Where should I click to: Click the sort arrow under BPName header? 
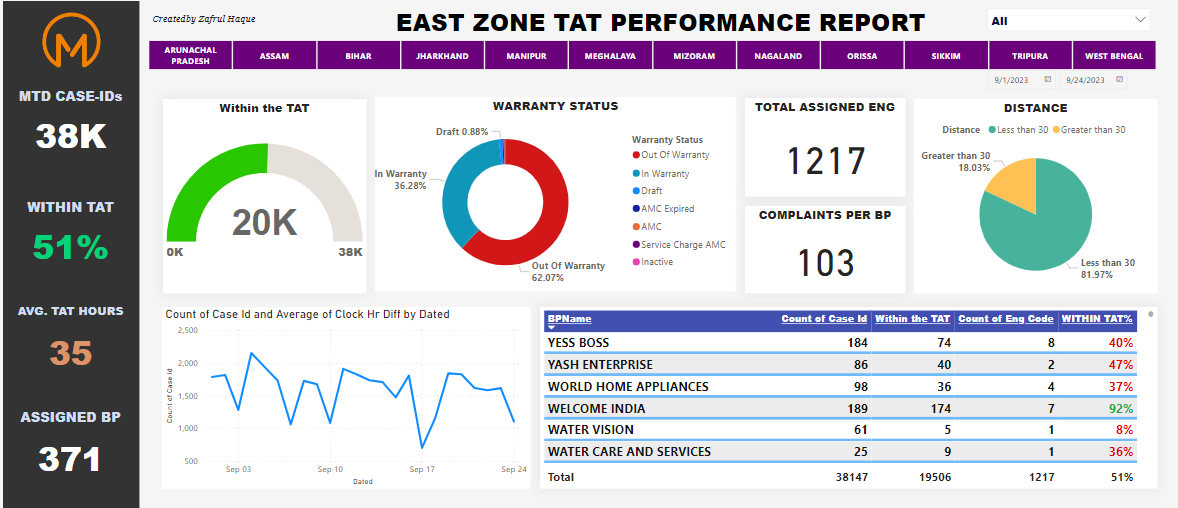[x=552, y=326]
